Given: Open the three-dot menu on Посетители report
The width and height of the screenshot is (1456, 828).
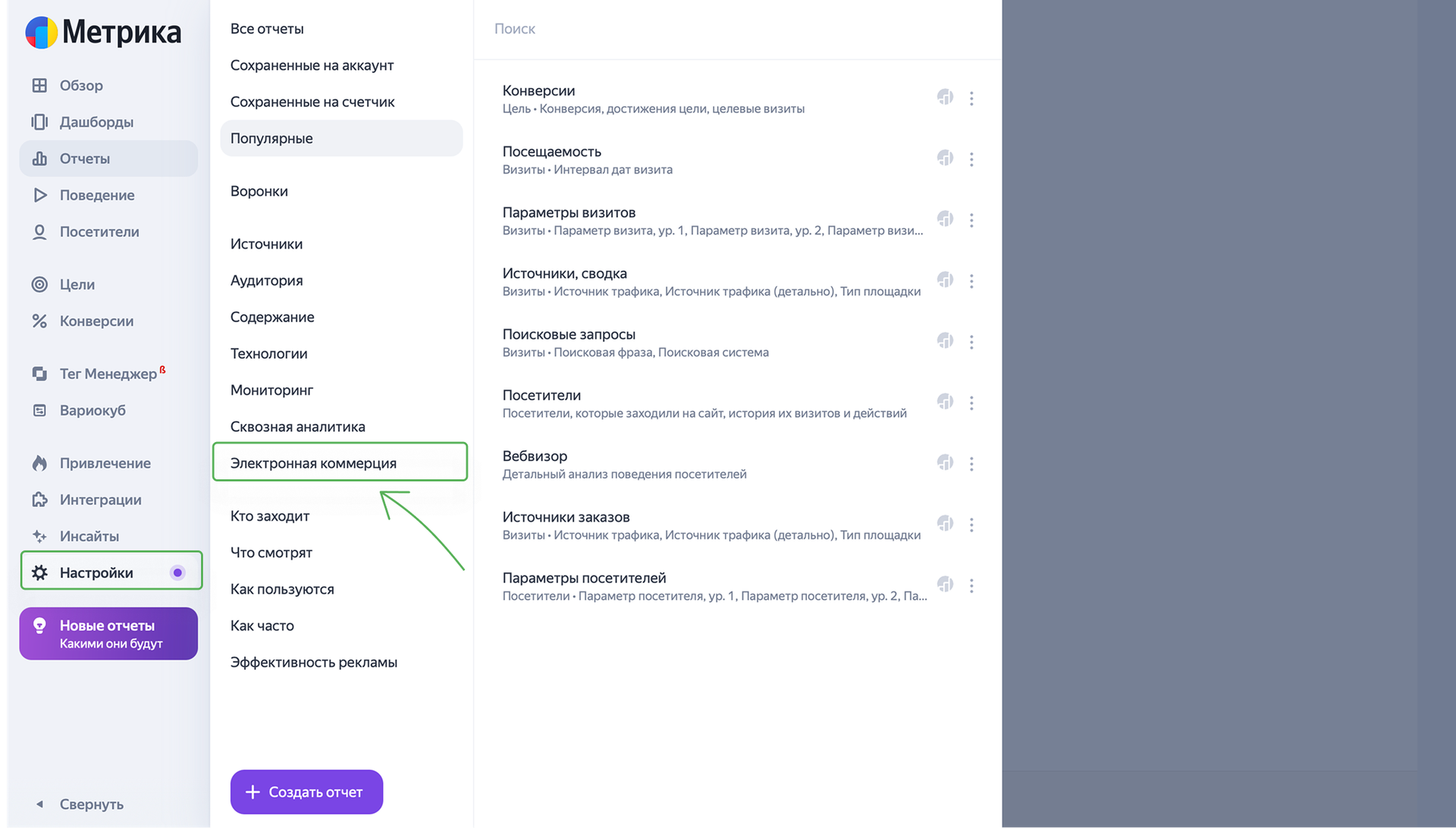Looking at the screenshot, I should [x=972, y=403].
